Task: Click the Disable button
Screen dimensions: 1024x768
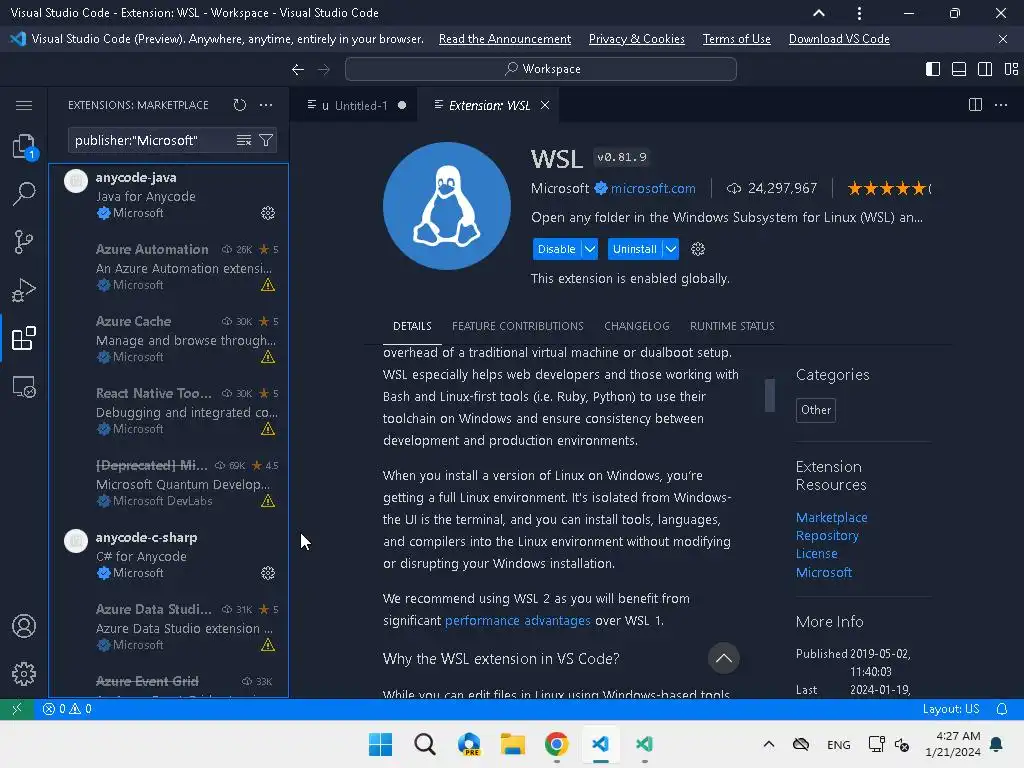Action: 556,249
